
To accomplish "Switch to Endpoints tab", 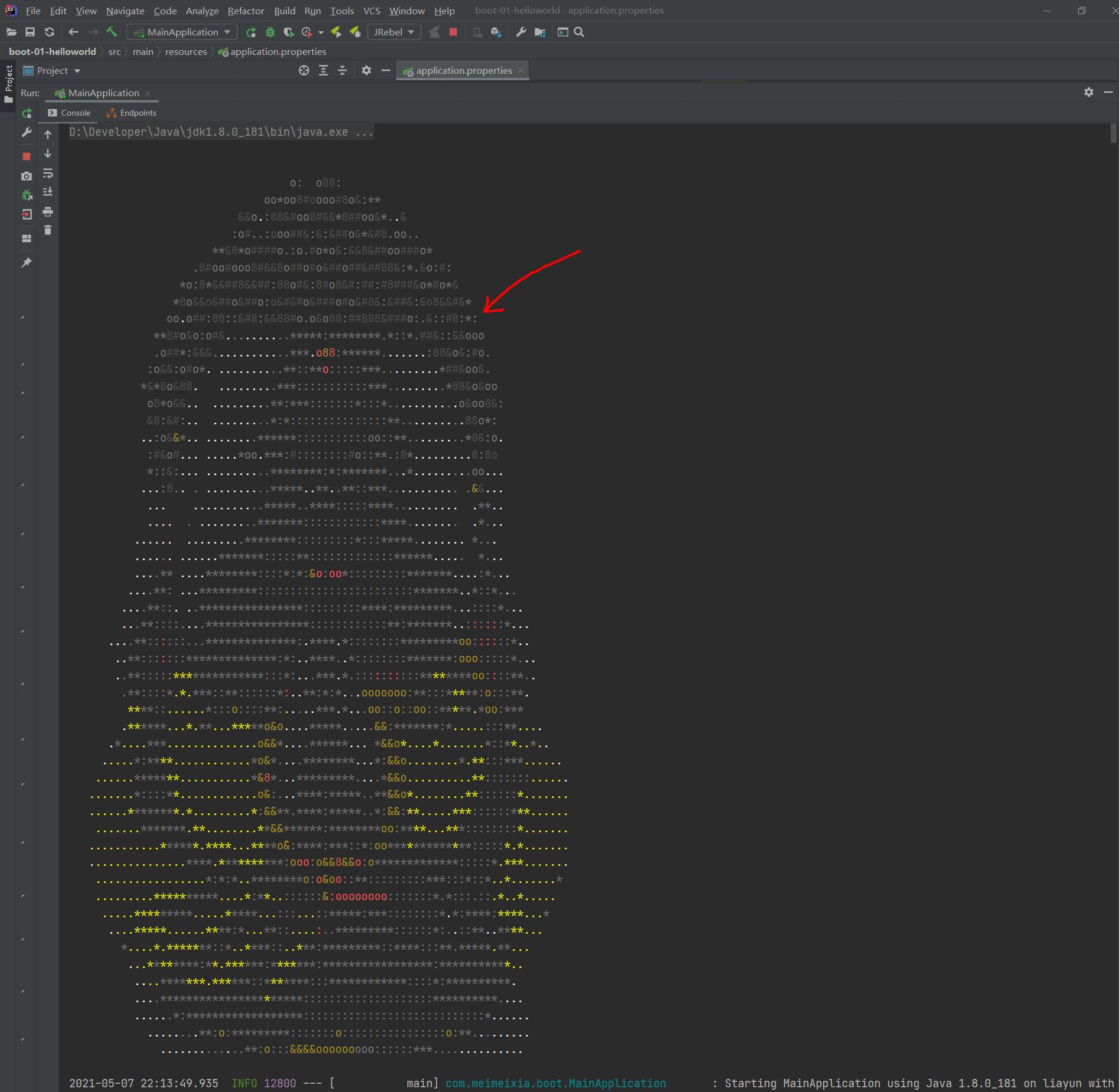I will (x=131, y=113).
